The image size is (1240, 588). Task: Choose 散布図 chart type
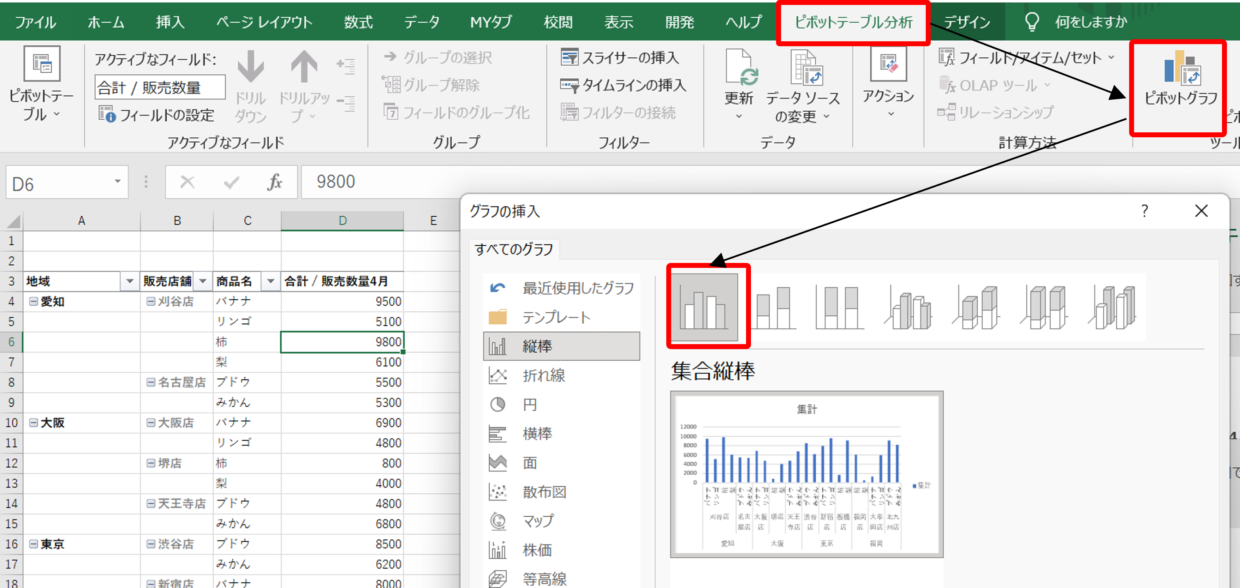[x=561, y=491]
